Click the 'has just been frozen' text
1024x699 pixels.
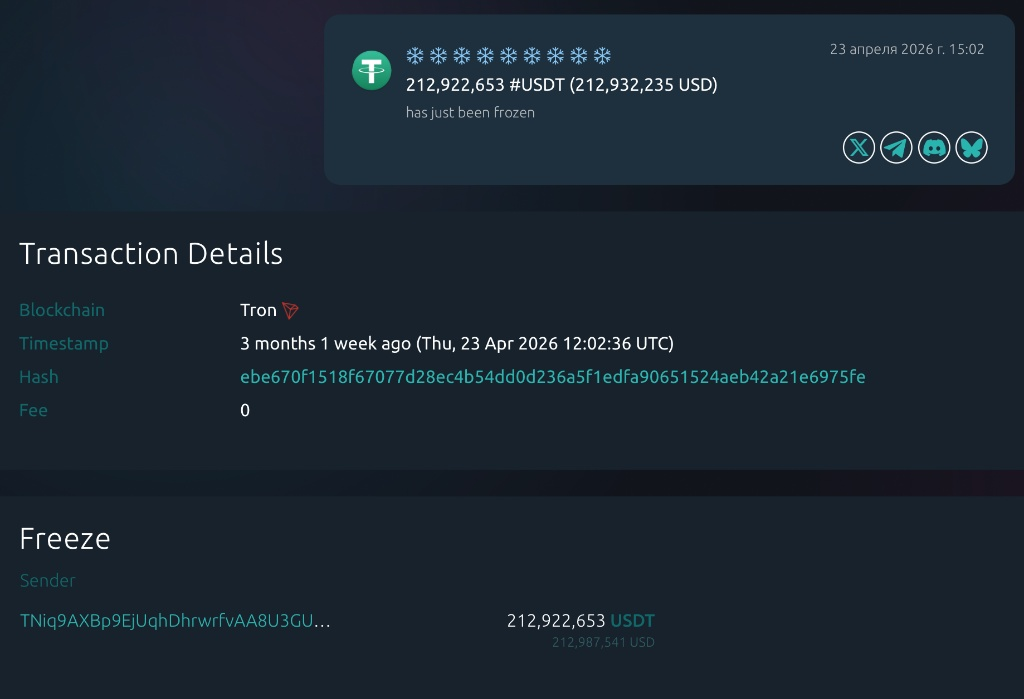470,112
